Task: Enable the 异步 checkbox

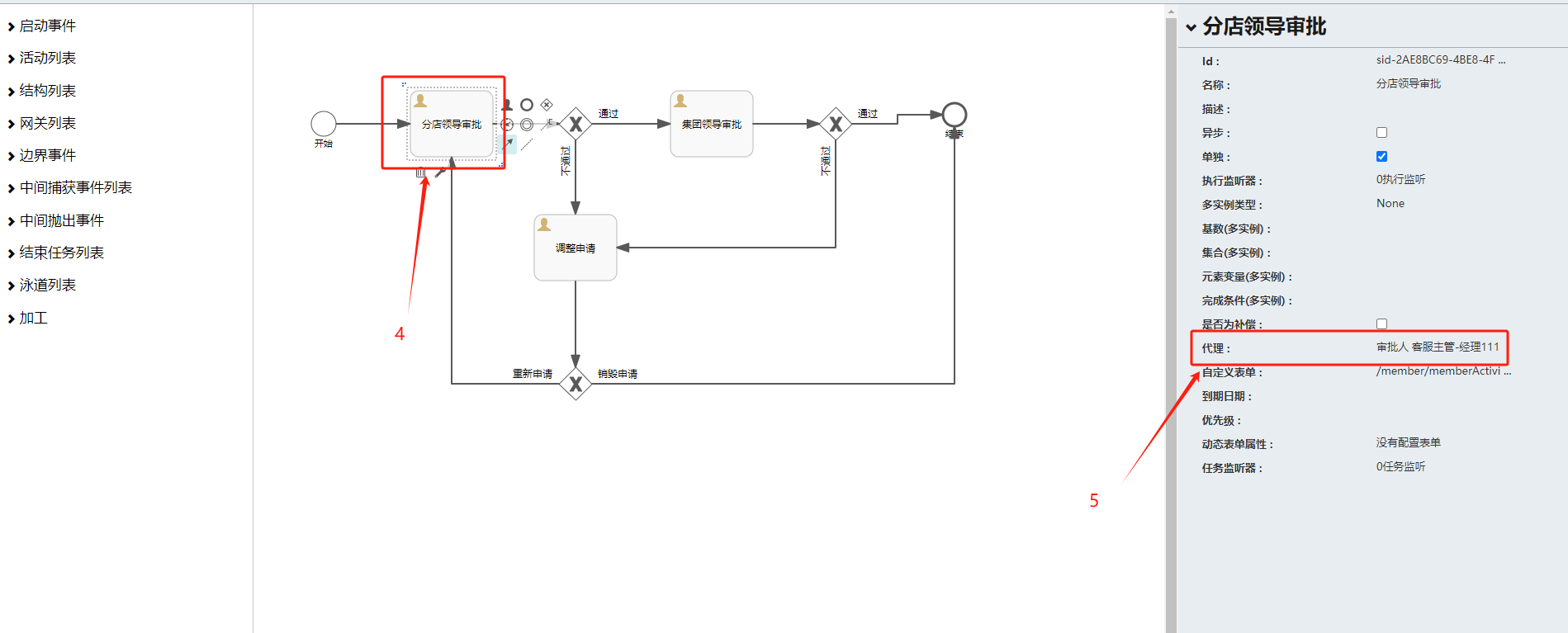Action: click(1381, 133)
